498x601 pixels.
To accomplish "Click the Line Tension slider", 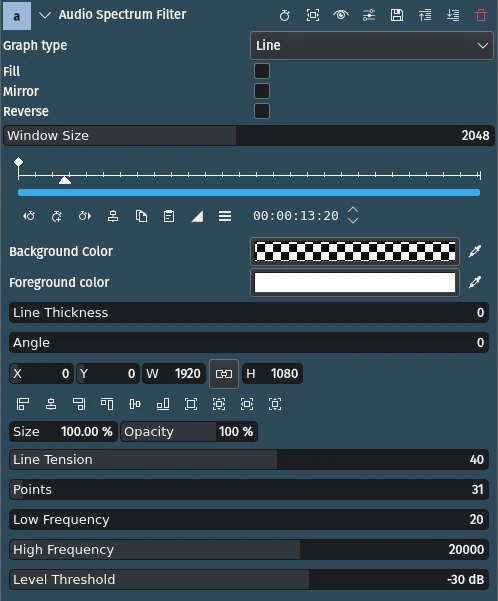I will pos(249,459).
